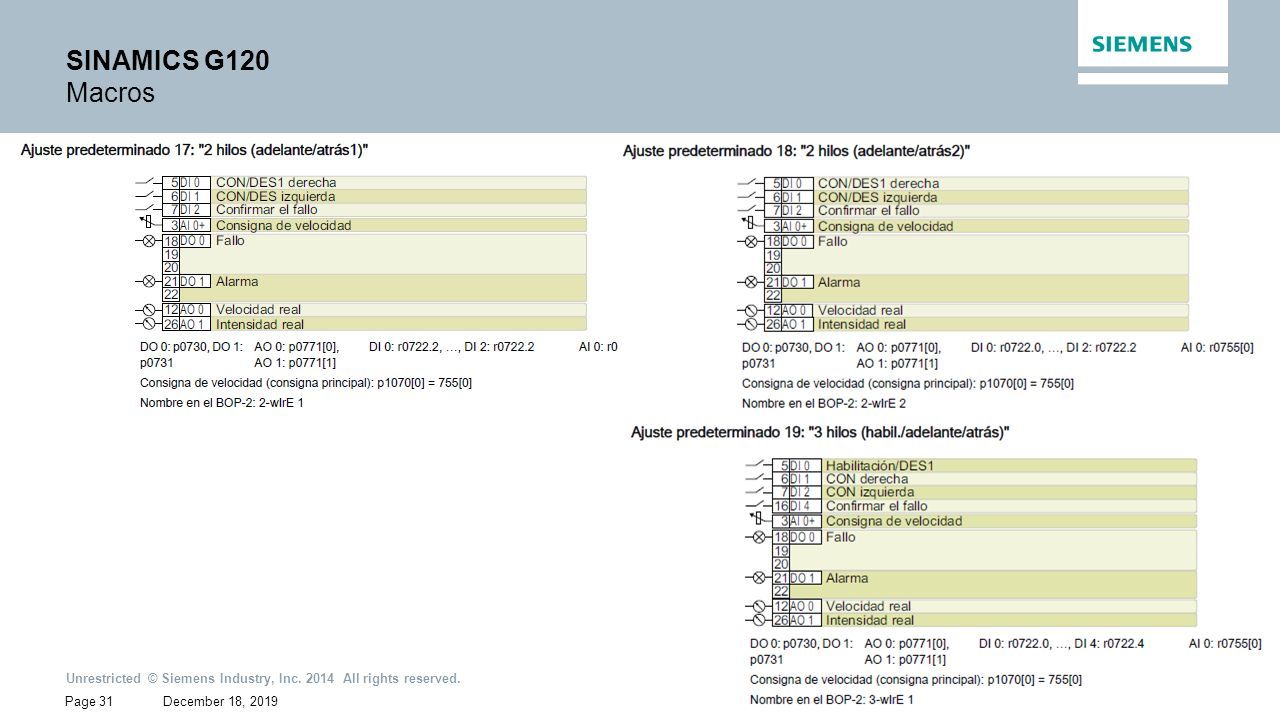
Task: Click "Consigna de velocidad" row in macro 19
Action: pyautogui.click(x=984, y=521)
